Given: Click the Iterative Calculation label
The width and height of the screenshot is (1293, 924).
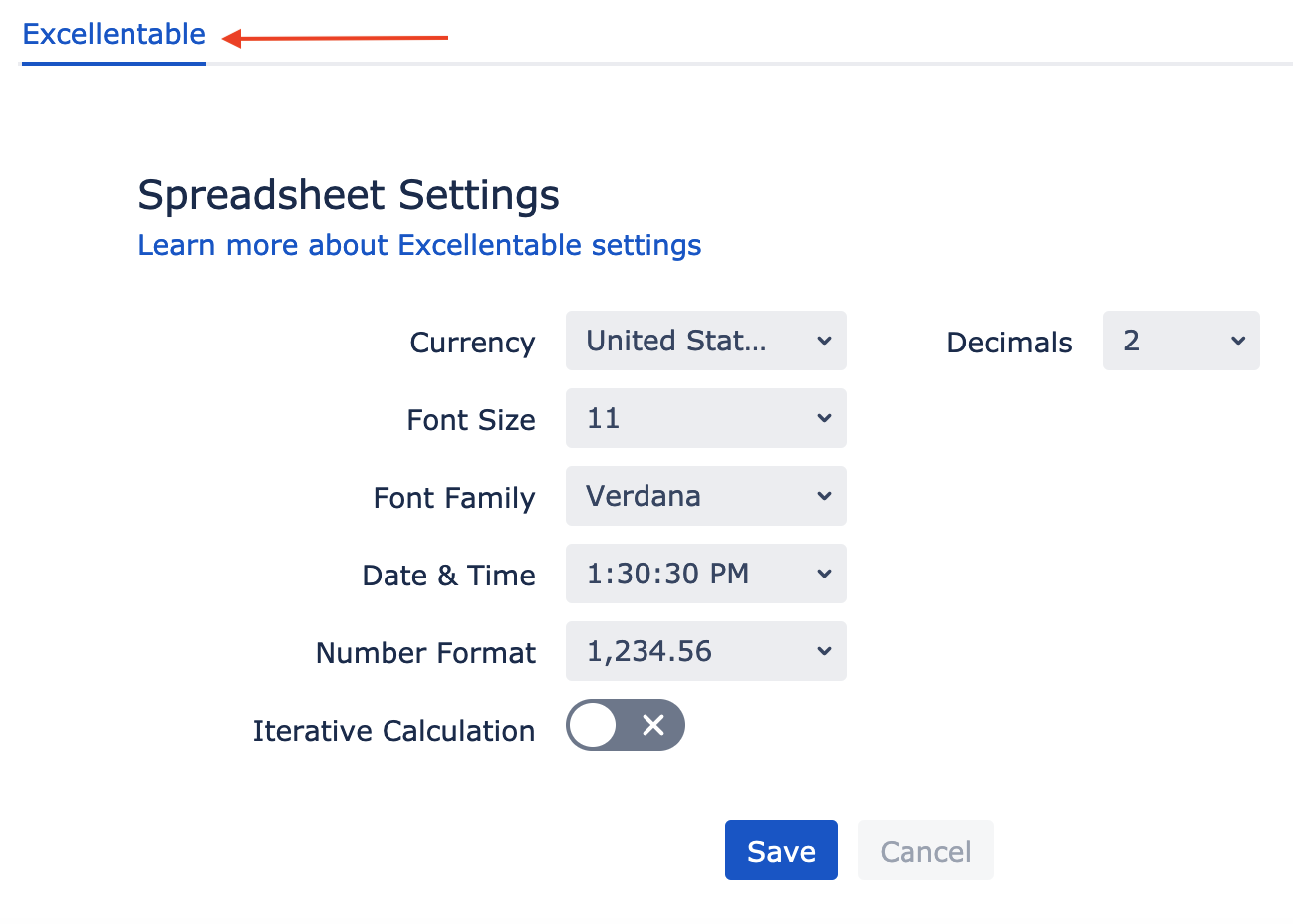Looking at the screenshot, I should click(393, 731).
